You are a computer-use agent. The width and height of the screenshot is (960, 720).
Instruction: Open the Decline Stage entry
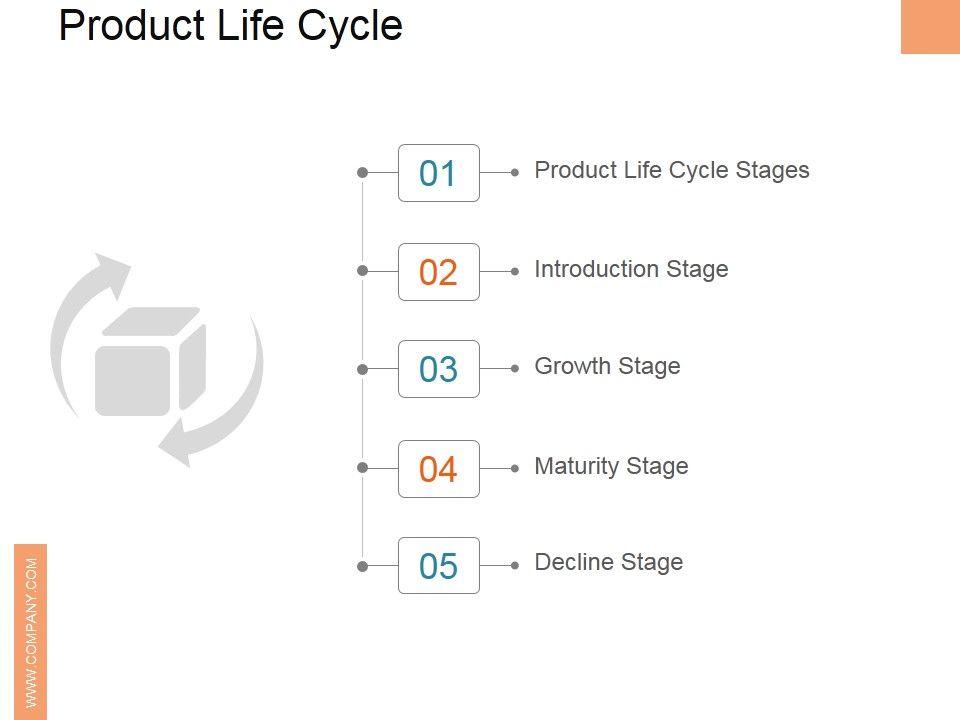(x=608, y=562)
